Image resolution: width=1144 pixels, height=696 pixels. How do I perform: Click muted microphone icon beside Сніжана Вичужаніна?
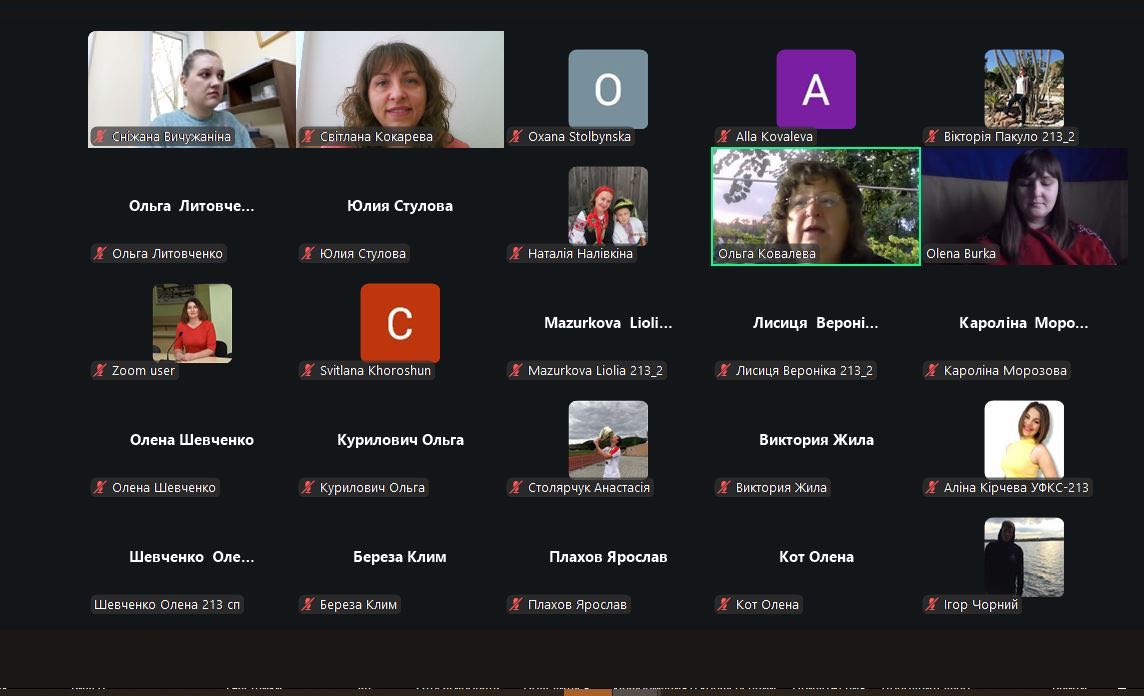point(100,137)
